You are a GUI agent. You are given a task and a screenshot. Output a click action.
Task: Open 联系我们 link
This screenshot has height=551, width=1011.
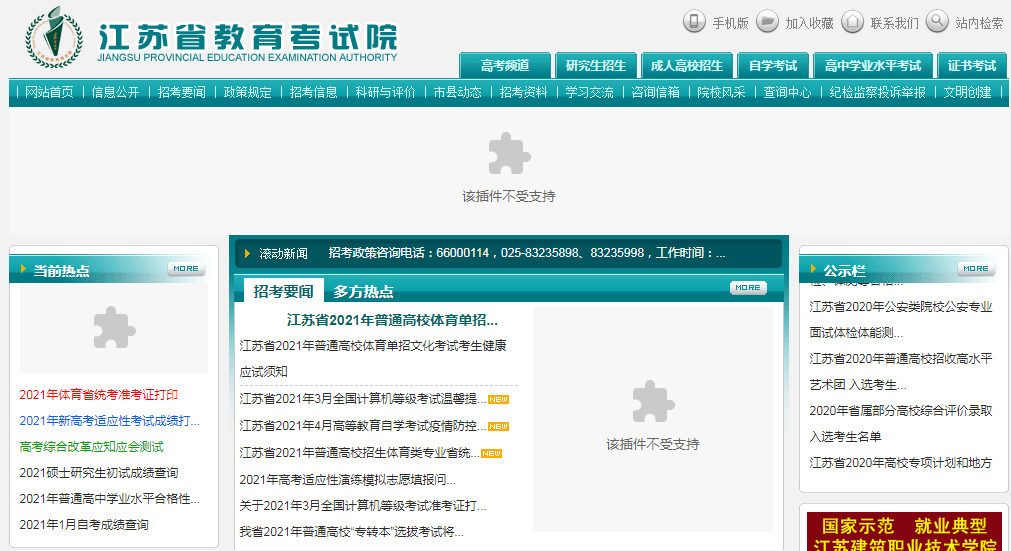[894, 23]
